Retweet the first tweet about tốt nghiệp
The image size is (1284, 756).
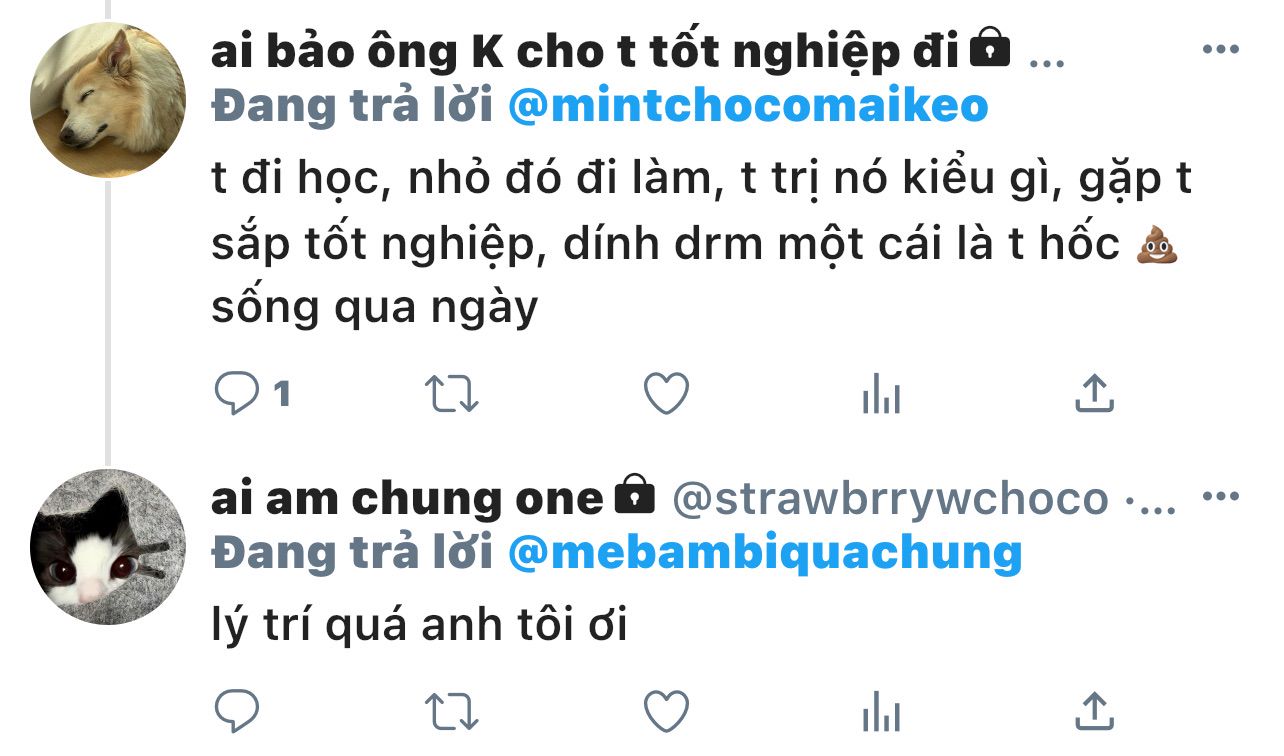(452, 394)
